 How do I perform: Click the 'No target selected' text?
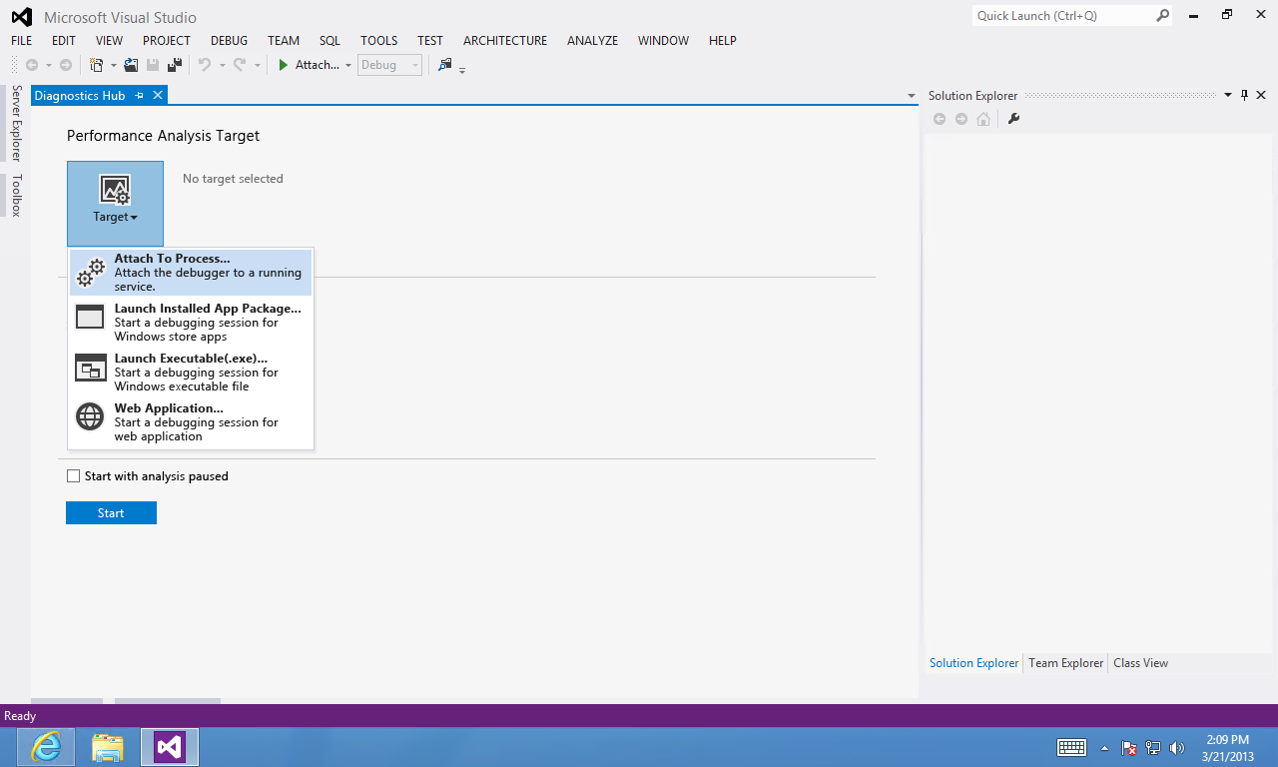click(x=233, y=179)
